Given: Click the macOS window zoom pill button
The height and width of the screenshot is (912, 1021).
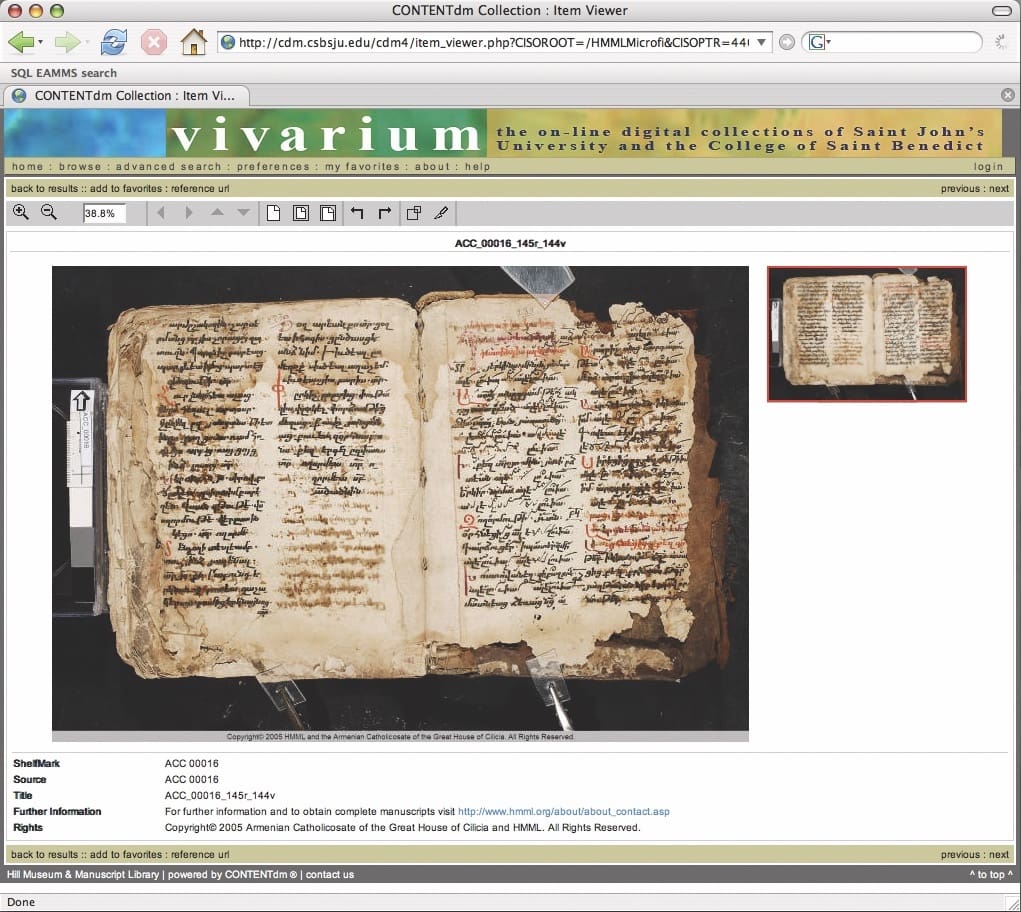Looking at the screenshot, I should 1001,10.
